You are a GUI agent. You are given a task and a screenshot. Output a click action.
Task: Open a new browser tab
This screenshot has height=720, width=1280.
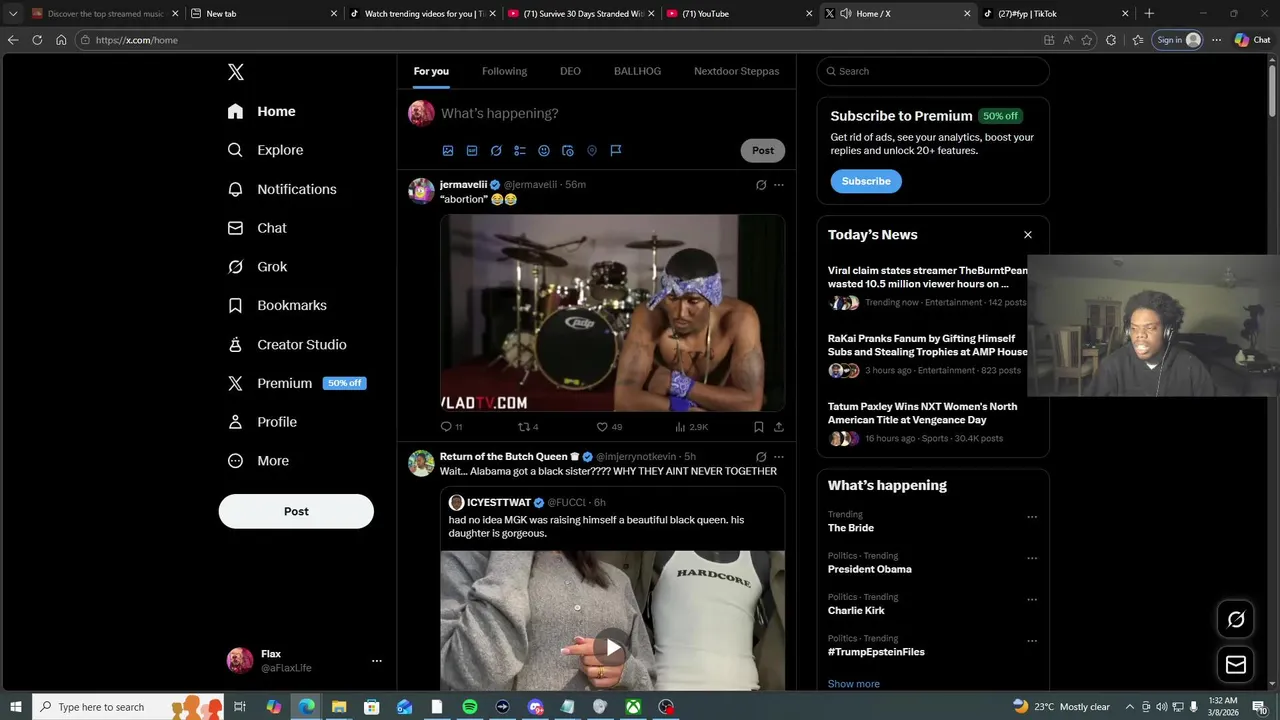click(x=1149, y=14)
